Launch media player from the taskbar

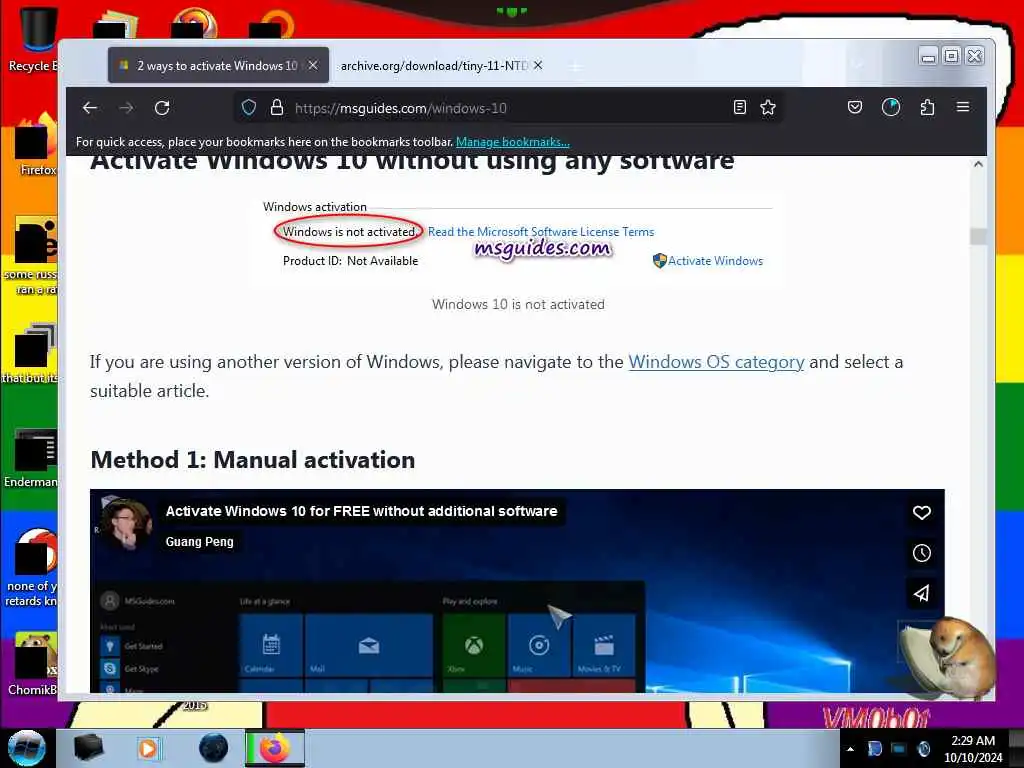coord(148,748)
